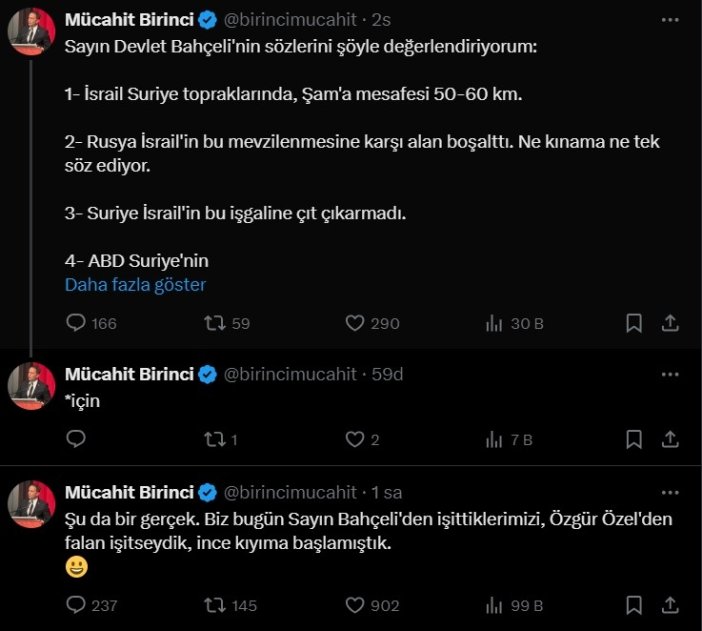Screen dimensions: 702x631
Task: Like the '*için' tweet with 2 likes
Action: 354,439
